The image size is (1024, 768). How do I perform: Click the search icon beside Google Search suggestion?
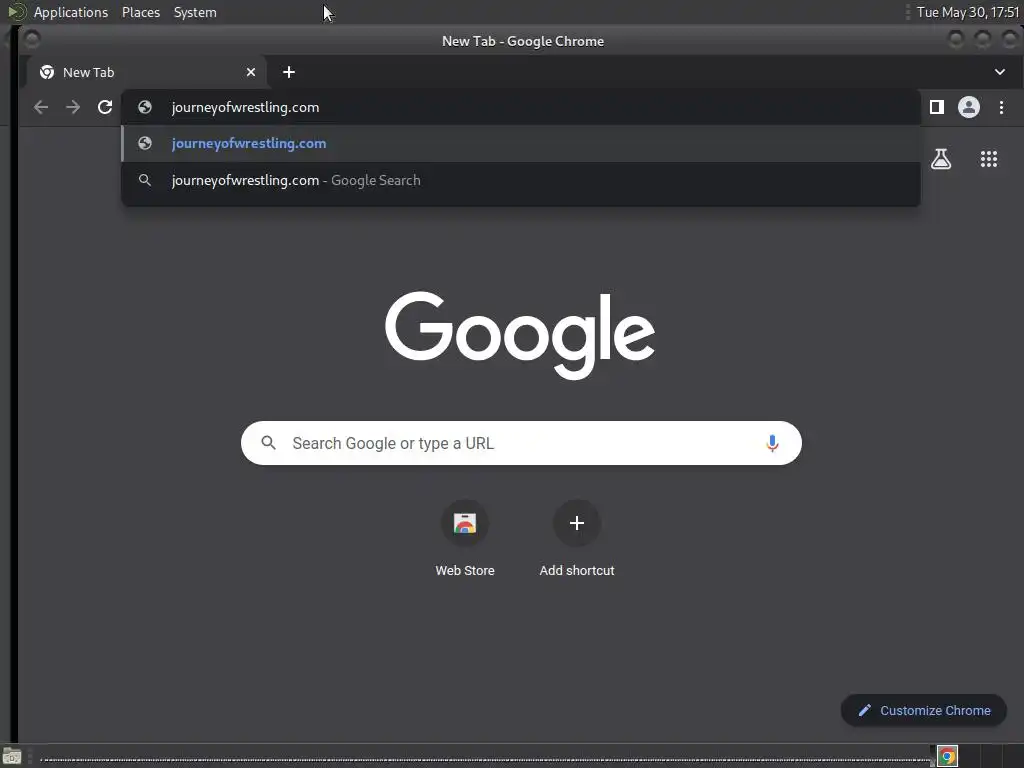tap(145, 180)
